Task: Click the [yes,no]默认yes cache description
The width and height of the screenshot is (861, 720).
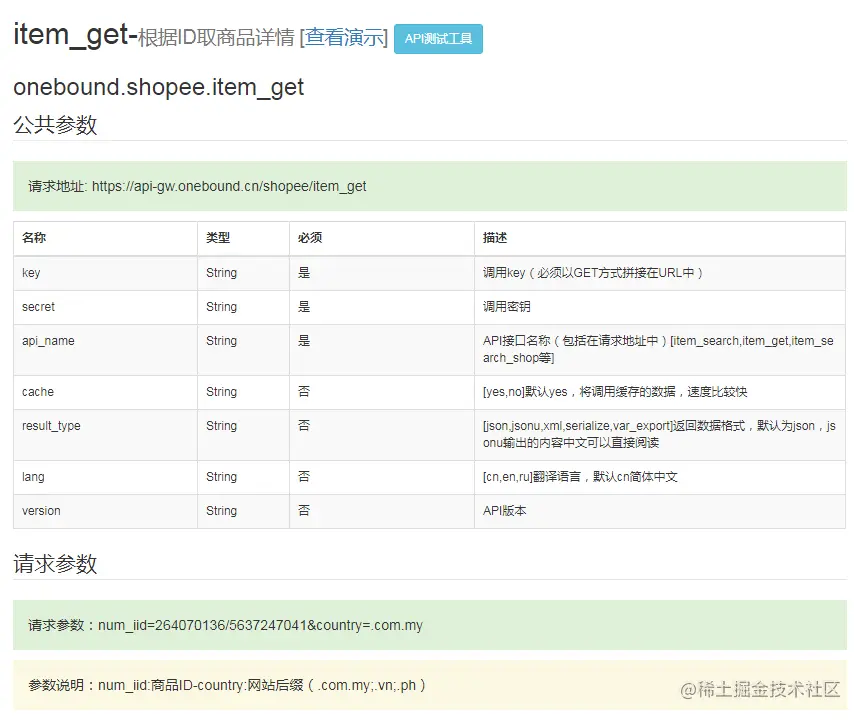Action: (x=615, y=392)
